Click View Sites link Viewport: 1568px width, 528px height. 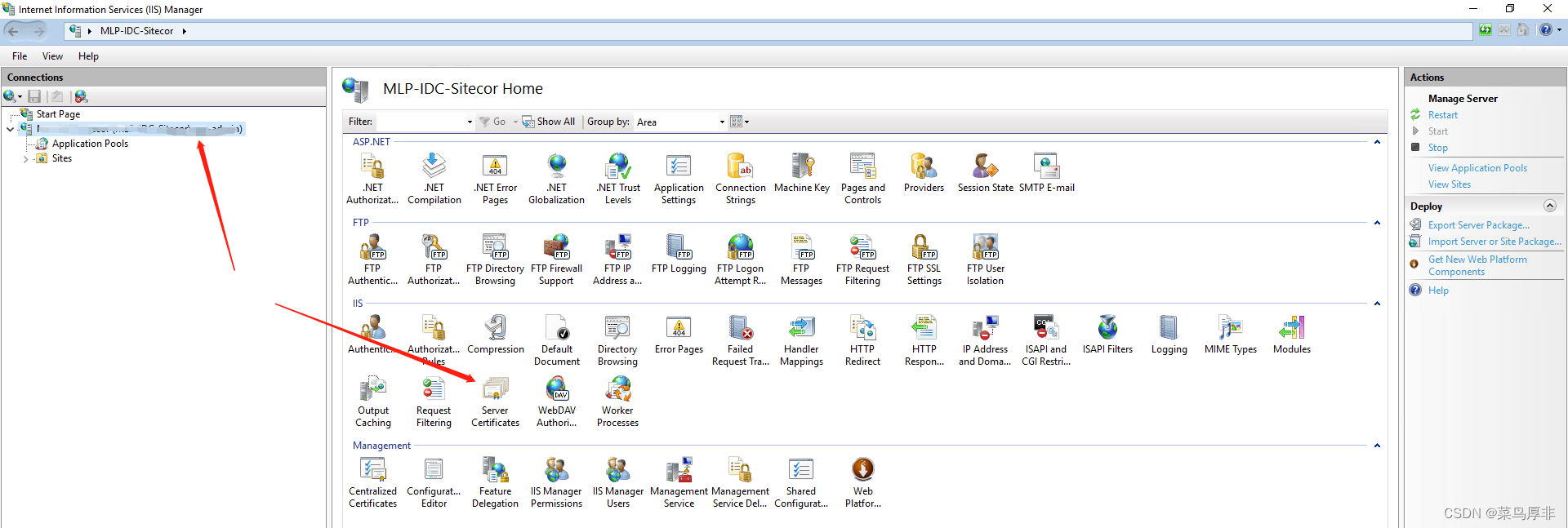[1449, 184]
